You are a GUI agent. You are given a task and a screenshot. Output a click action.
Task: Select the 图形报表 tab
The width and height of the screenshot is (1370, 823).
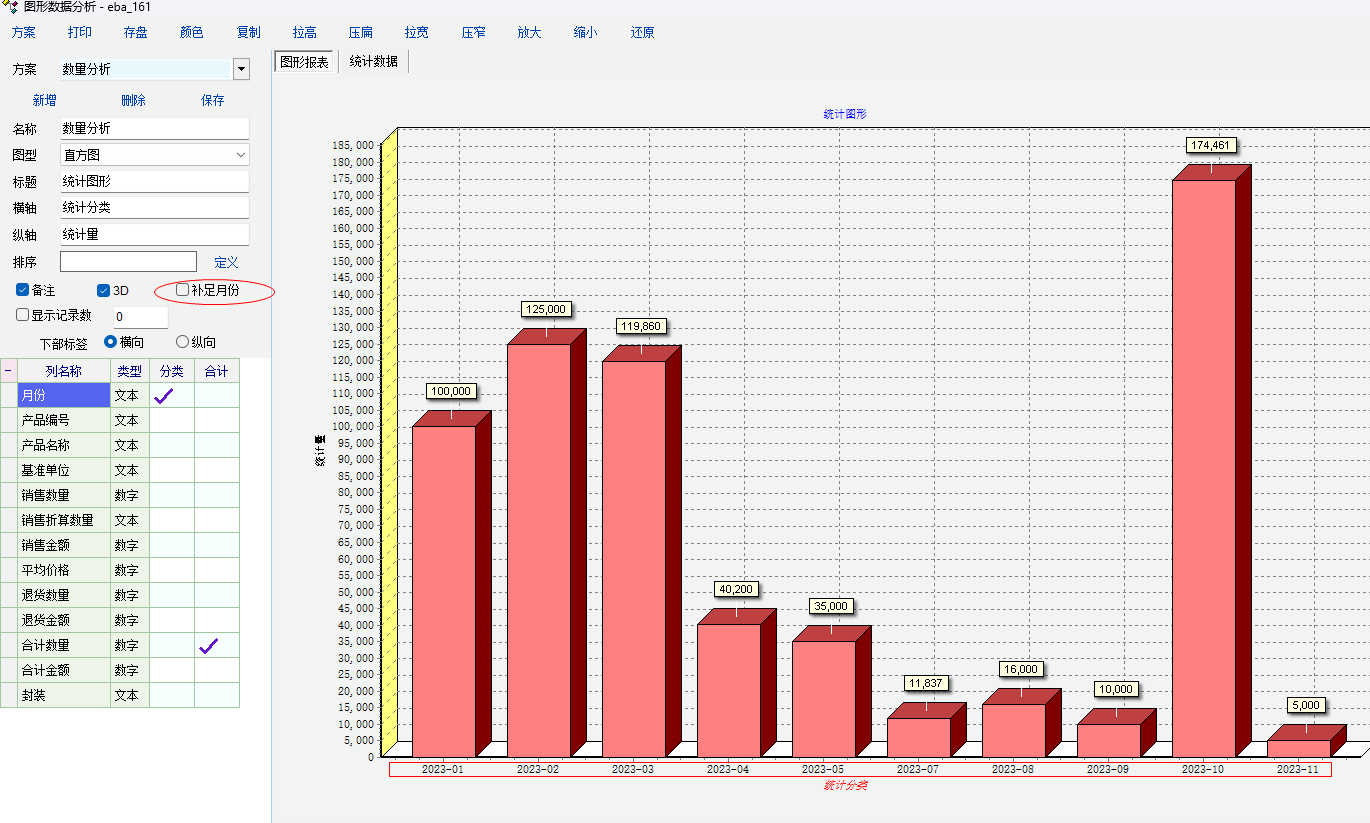[x=304, y=62]
